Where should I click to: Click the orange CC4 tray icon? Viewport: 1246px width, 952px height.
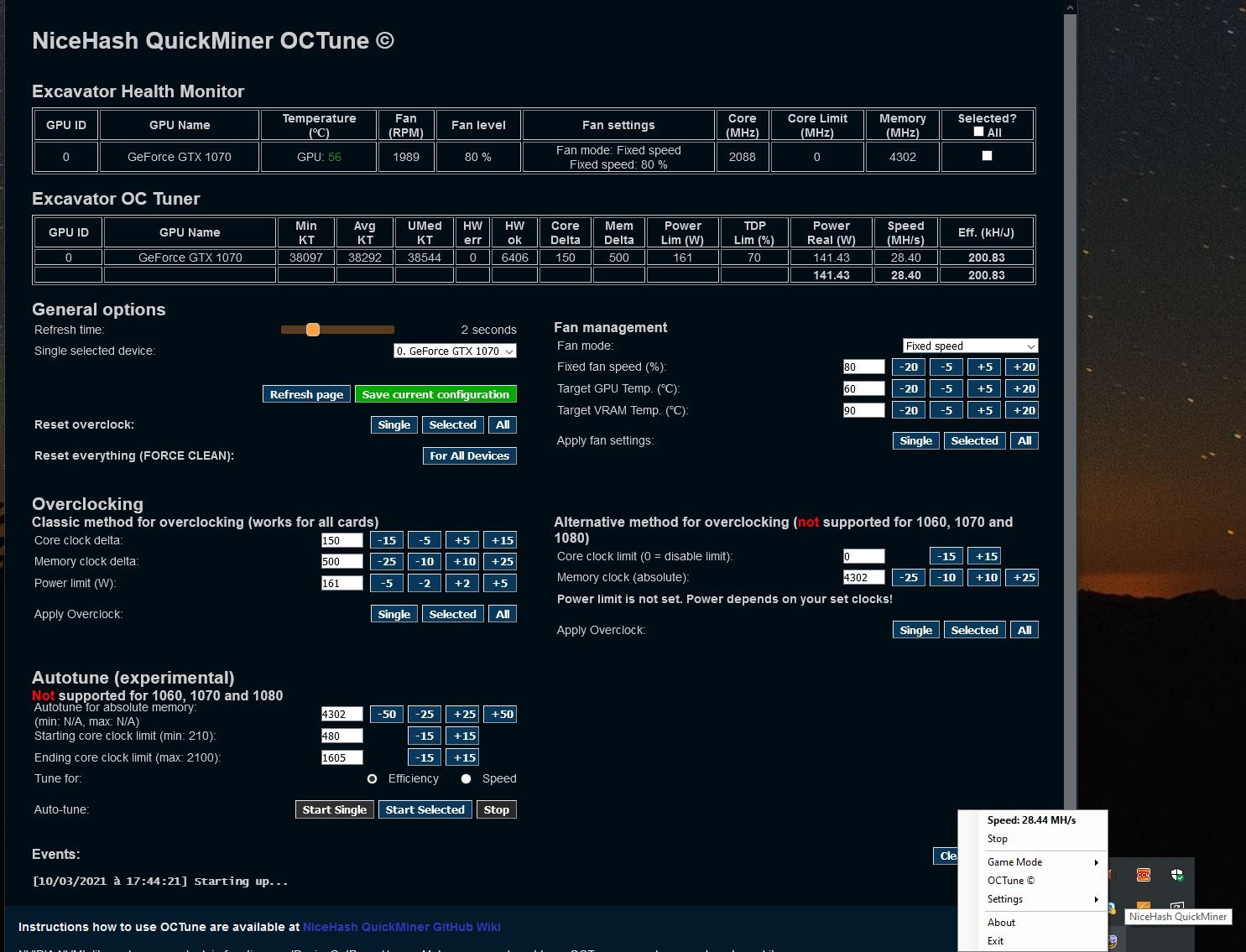1143,875
